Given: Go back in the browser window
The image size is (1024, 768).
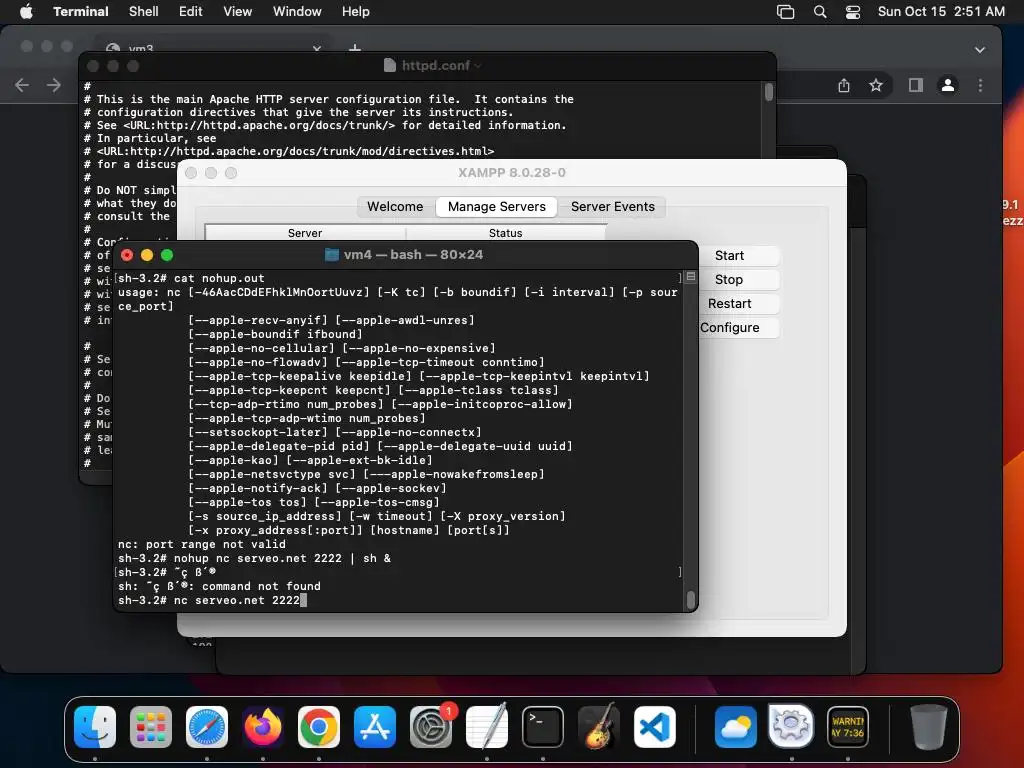Looking at the screenshot, I should 22,85.
